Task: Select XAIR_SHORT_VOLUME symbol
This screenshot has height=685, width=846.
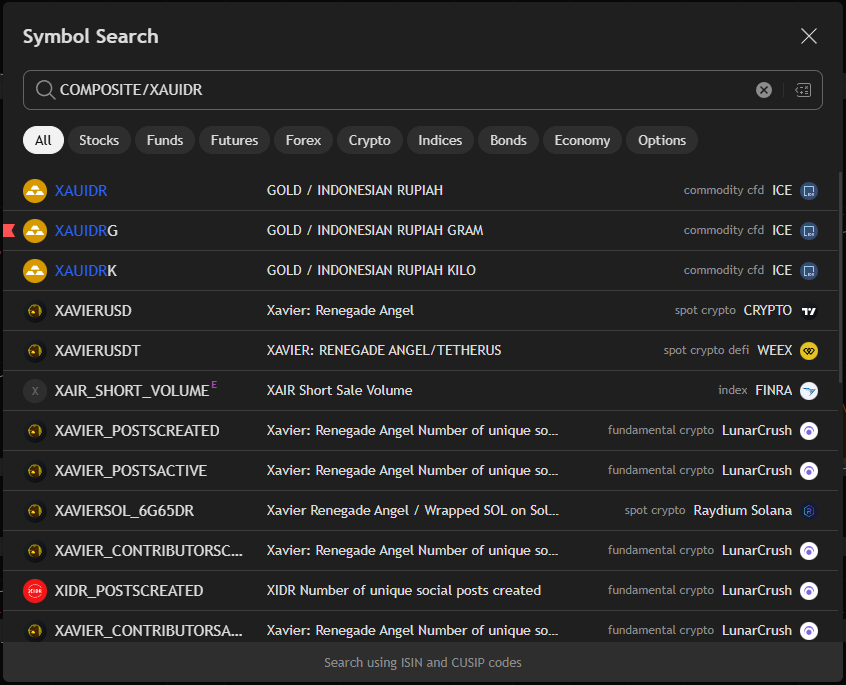Action: tap(132, 391)
